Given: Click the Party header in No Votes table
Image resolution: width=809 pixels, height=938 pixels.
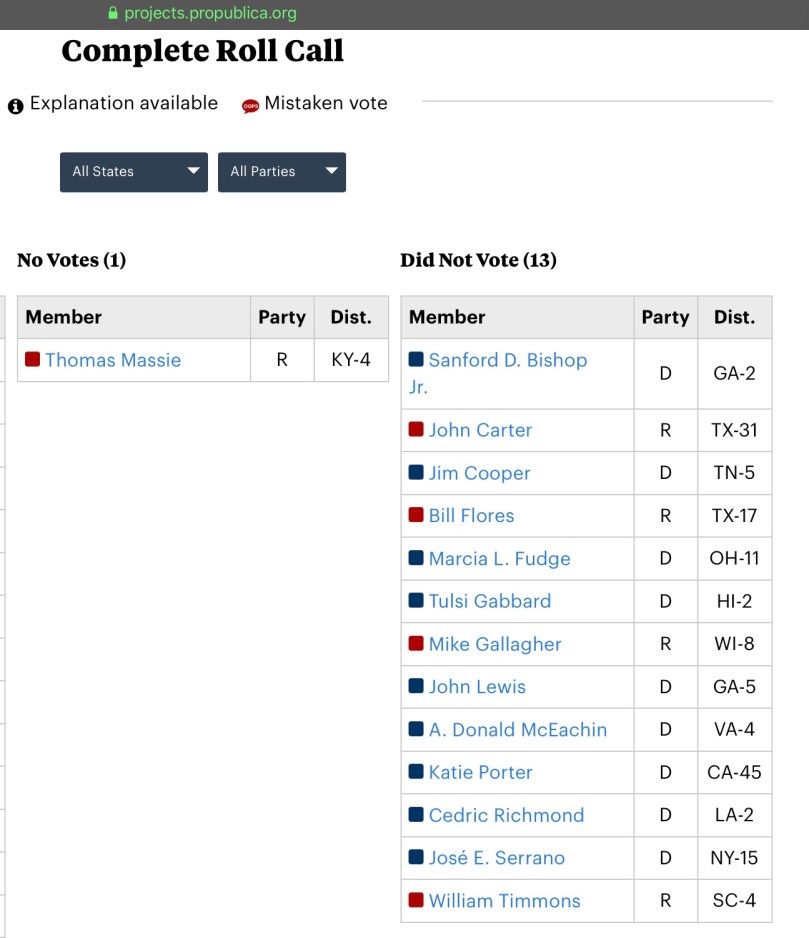Looking at the screenshot, I should [x=281, y=317].
